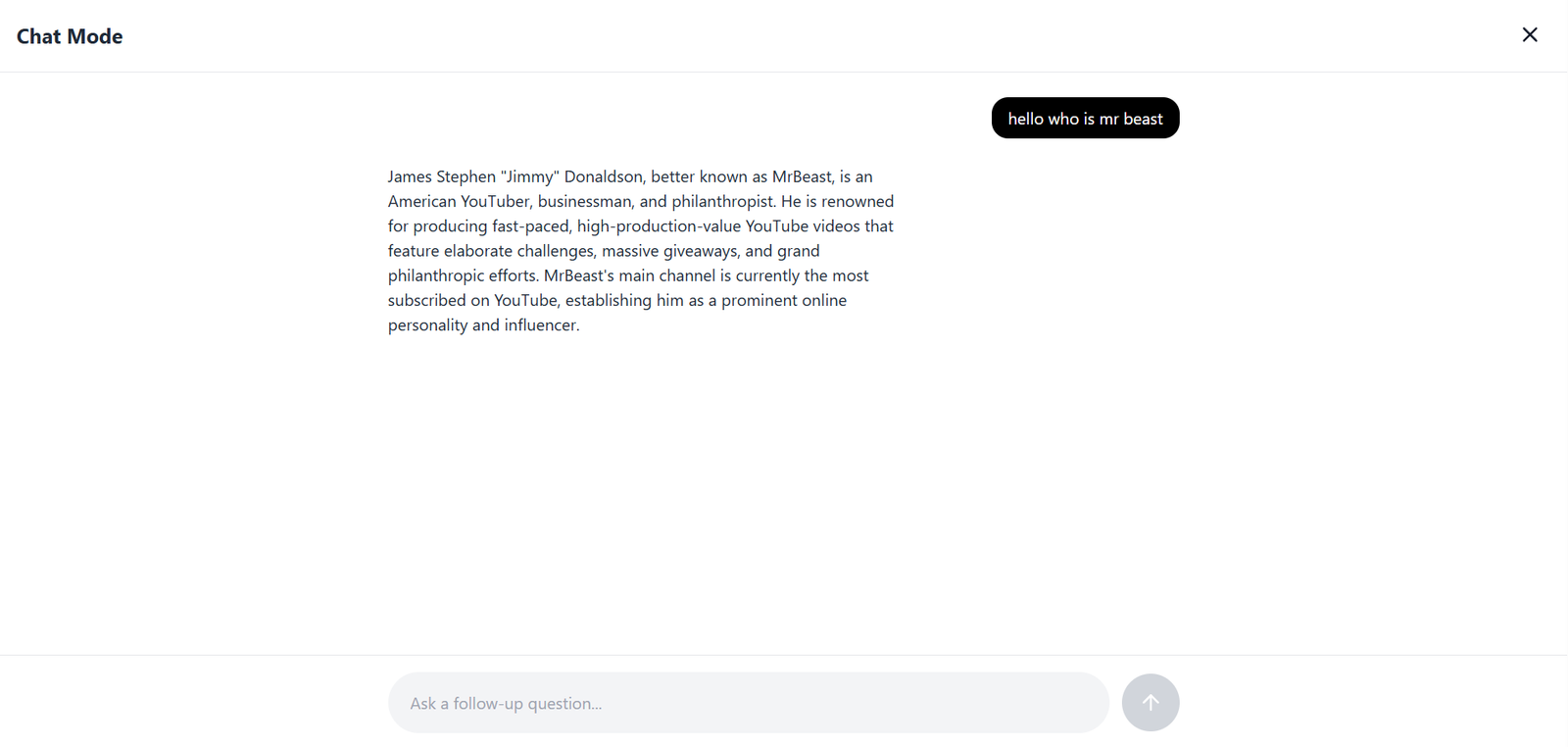Click the word "challenges" in the answer
Viewport: 1568px width, 747px height.
coord(555,251)
